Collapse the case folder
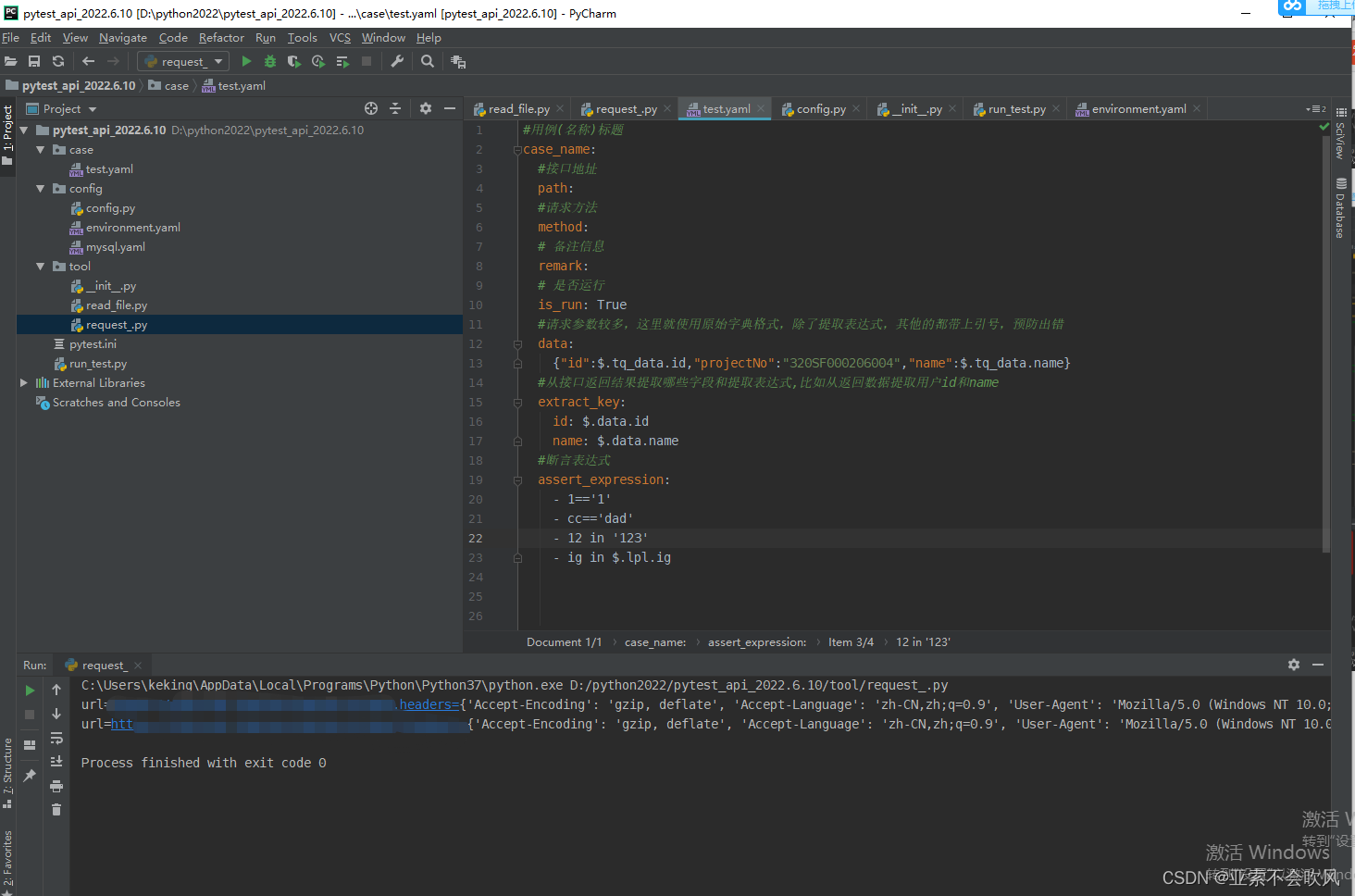The width and height of the screenshot is (1355, 896). coord(41,150)
